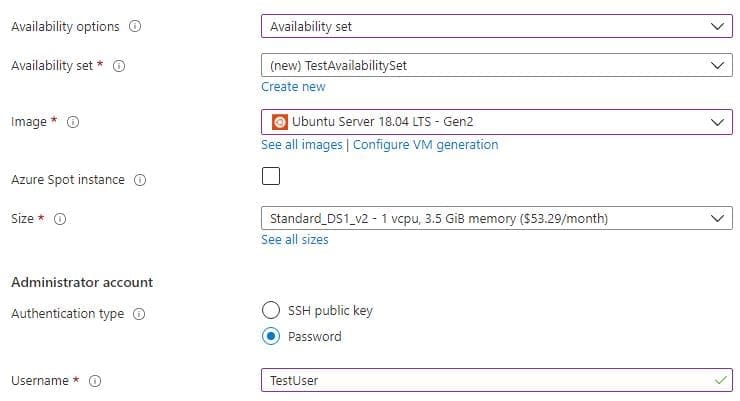
Task: Enable the Azure Spot instance checkbox
Action: coord(271,177)
